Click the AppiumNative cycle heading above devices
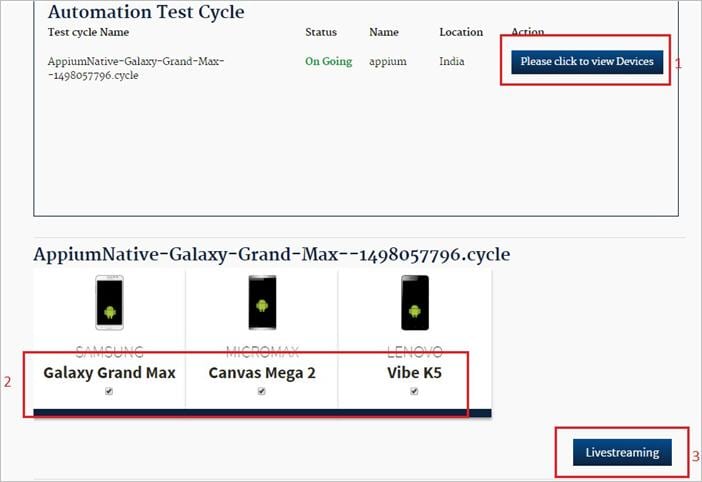702x482 pixels. tap(271, 254)
